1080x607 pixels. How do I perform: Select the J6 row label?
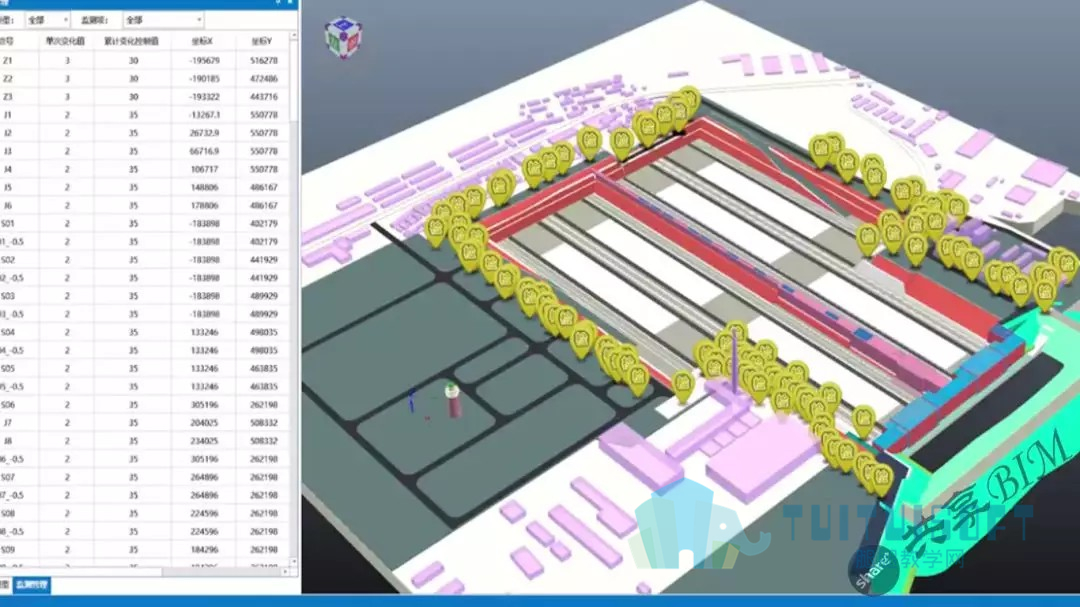point(8,205)
